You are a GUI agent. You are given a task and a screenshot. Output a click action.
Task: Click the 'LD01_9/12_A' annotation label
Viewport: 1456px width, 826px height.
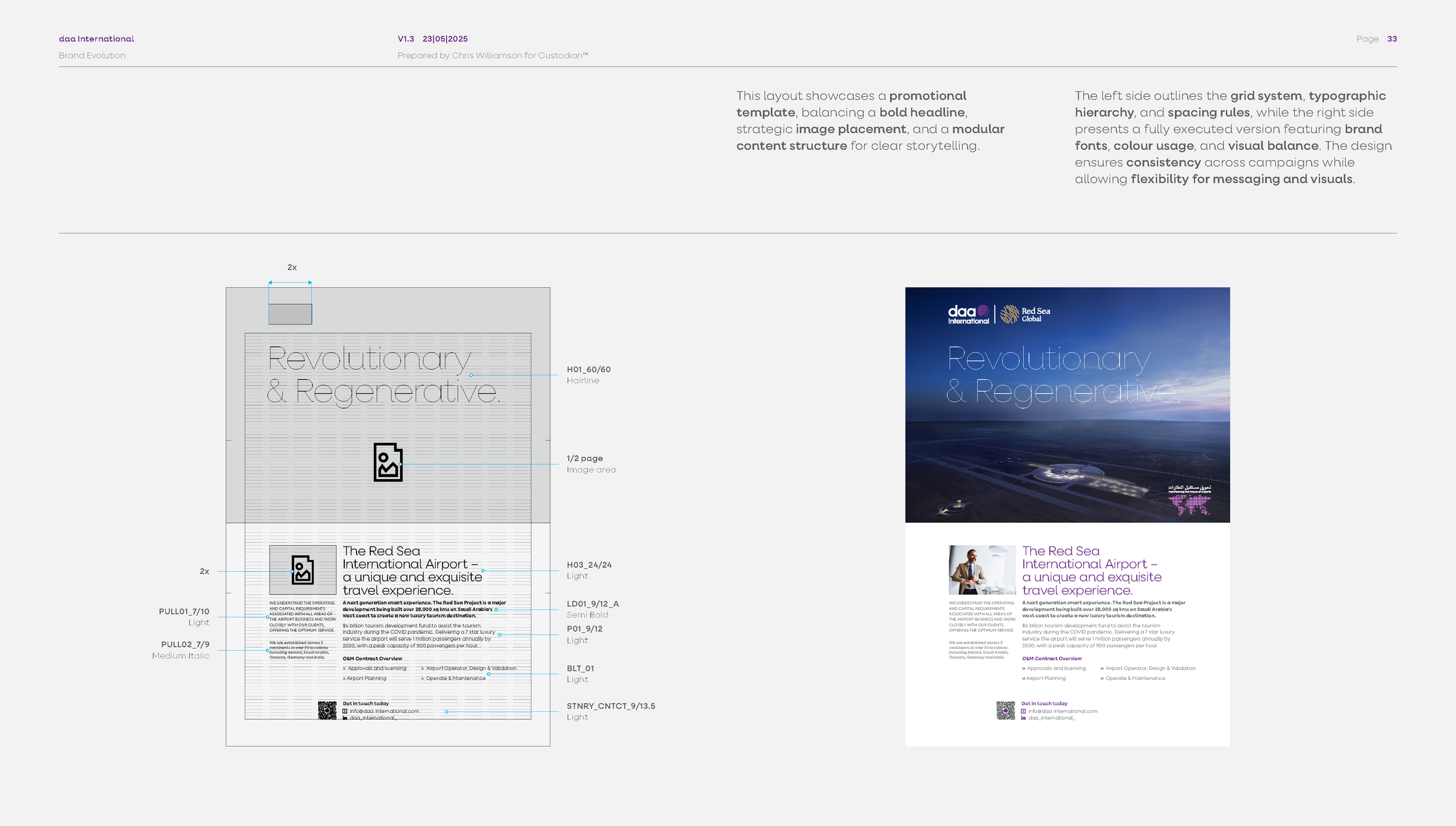tap(593, 604)
